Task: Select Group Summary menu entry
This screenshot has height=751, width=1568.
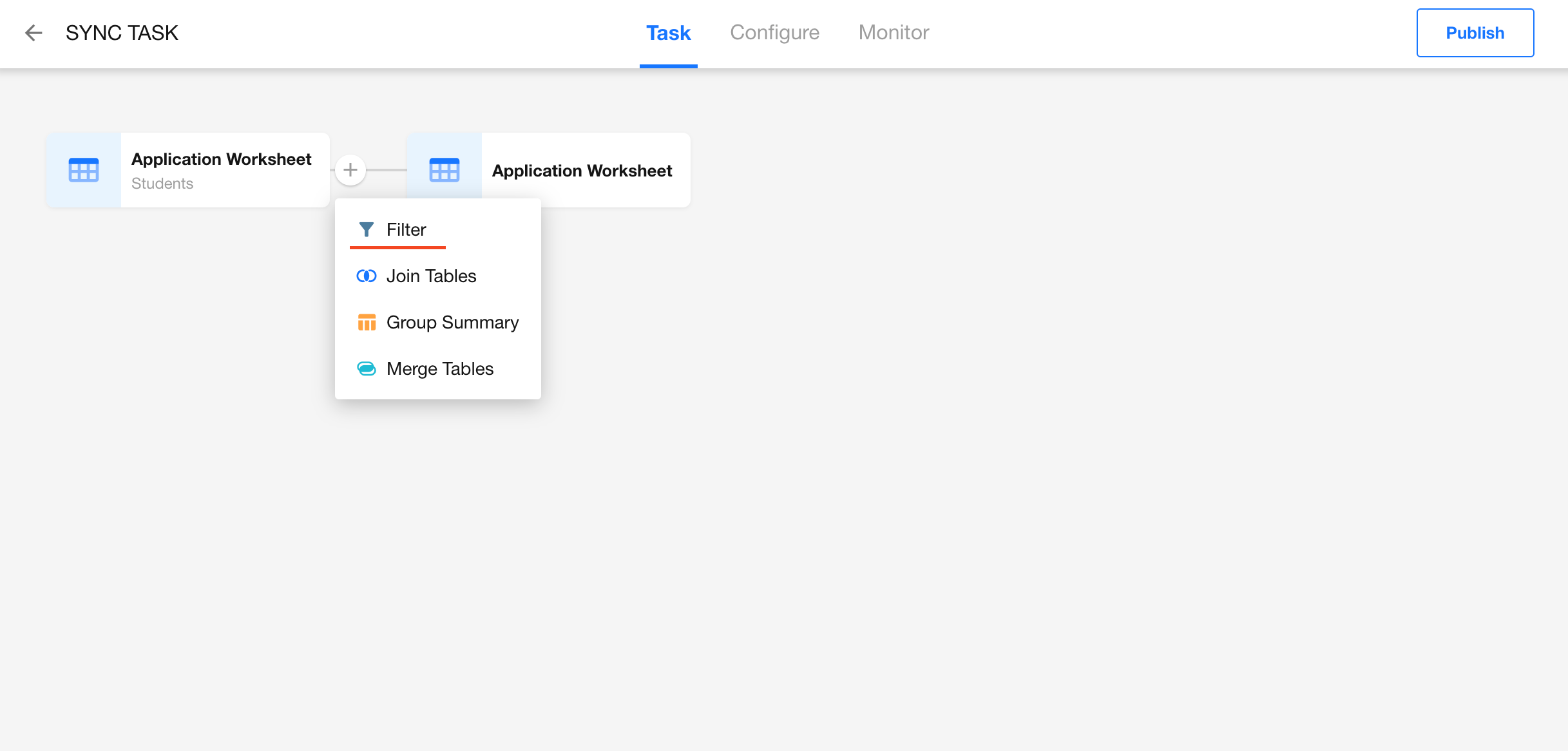Action: point(452,322)
